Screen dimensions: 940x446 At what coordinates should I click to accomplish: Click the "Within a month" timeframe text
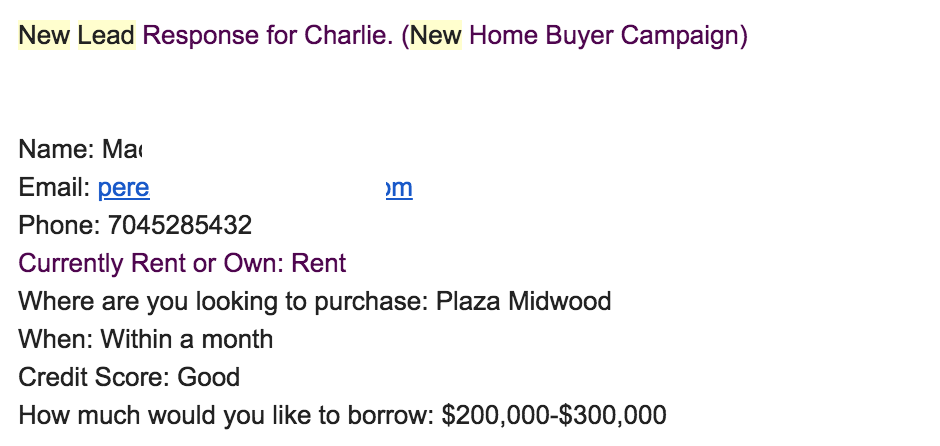click(x=186, y=340)
